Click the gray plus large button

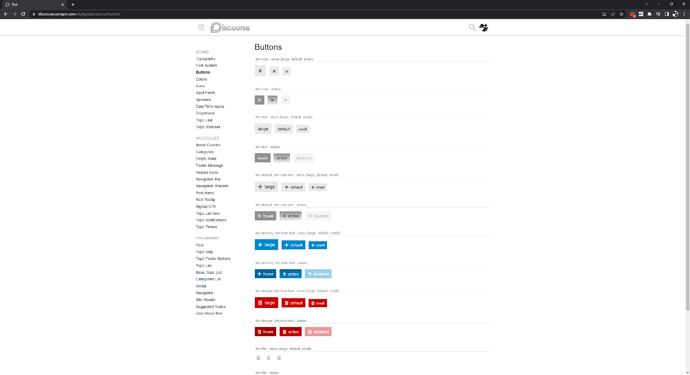tap(266, 187)
